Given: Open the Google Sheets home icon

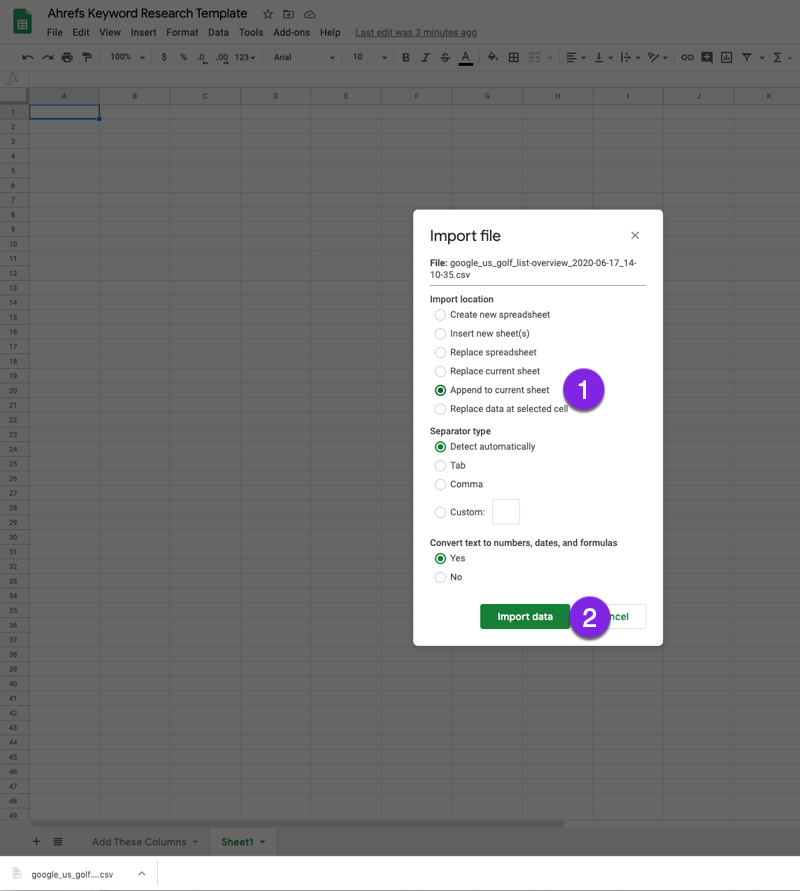Looking at the screenshot, I should (22, 21).
